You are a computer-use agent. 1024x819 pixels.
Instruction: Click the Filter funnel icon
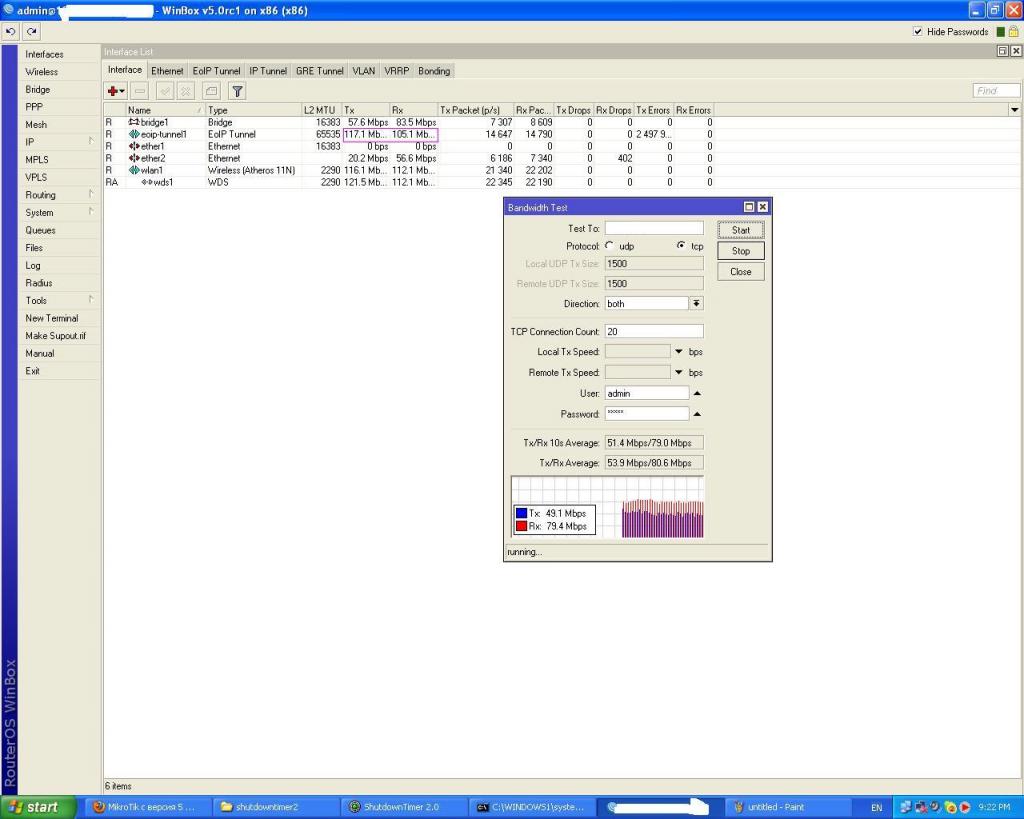[237, 91]
